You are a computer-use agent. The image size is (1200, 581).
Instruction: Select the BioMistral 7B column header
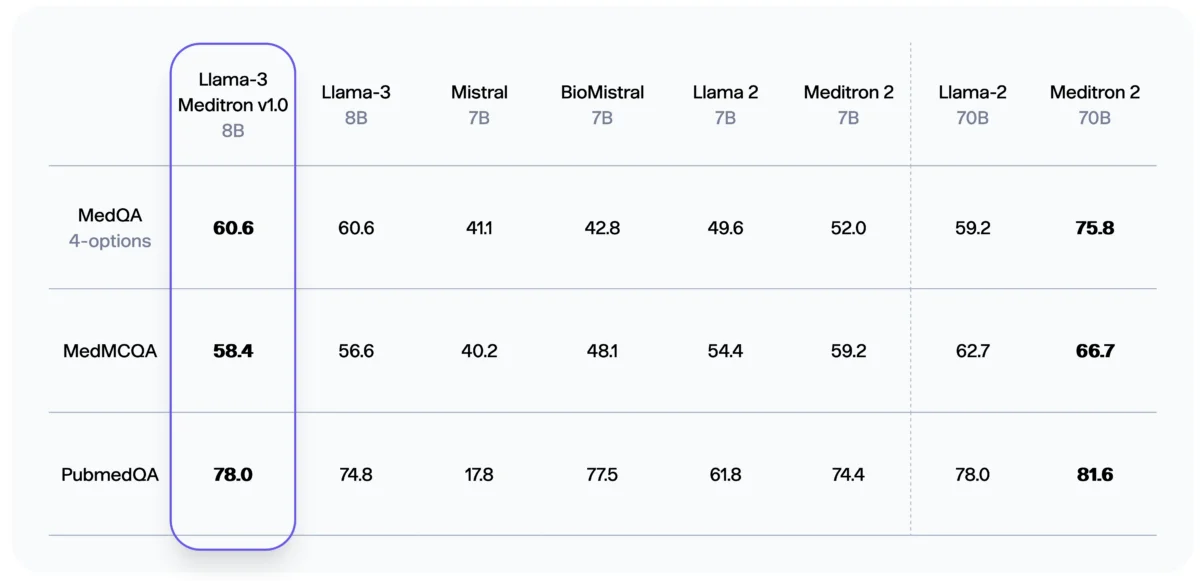pyautogui.click(x=602, y=104)
